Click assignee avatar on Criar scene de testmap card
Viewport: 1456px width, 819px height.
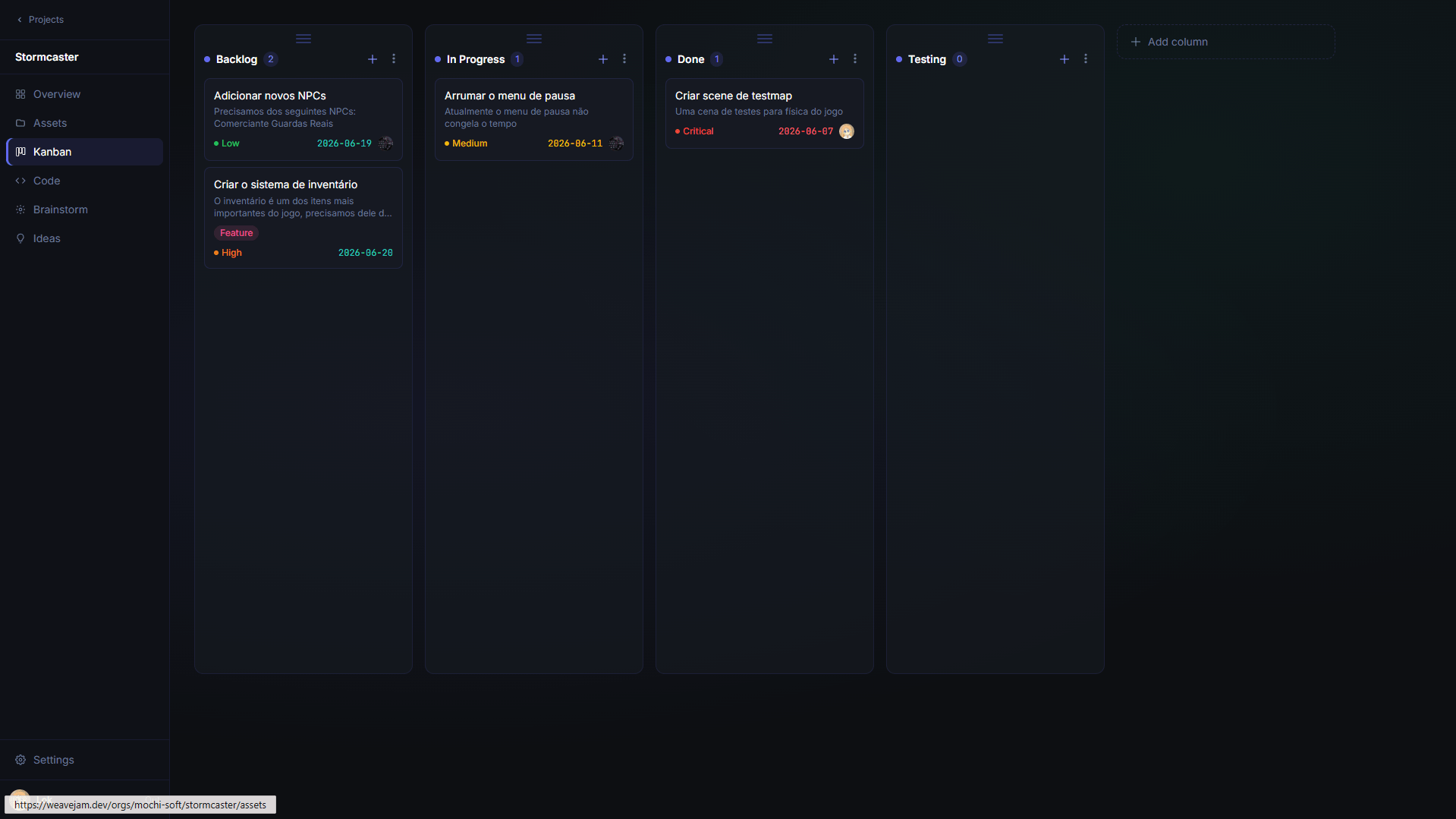pos(847,131)
